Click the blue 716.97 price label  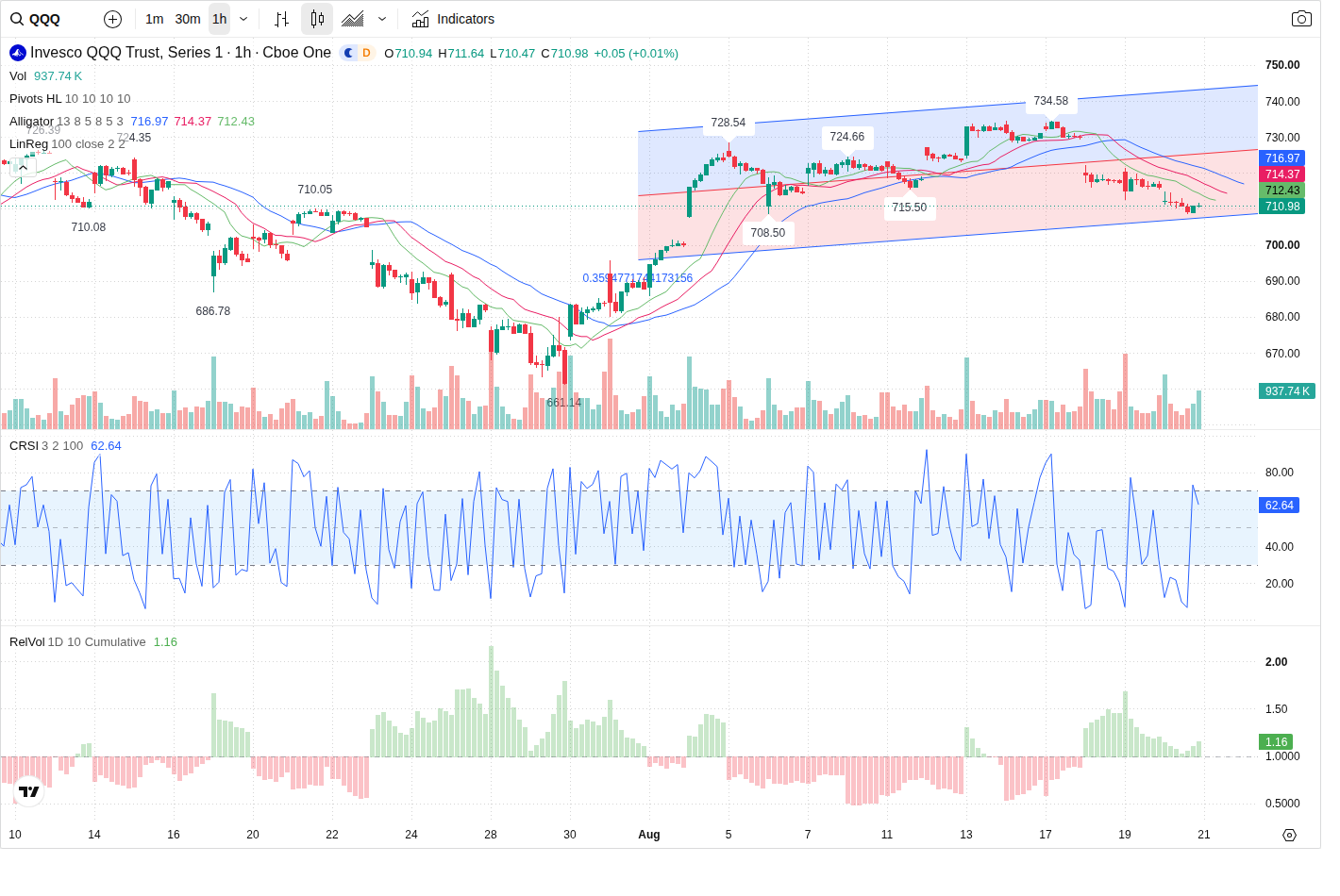coord(1282,158)
